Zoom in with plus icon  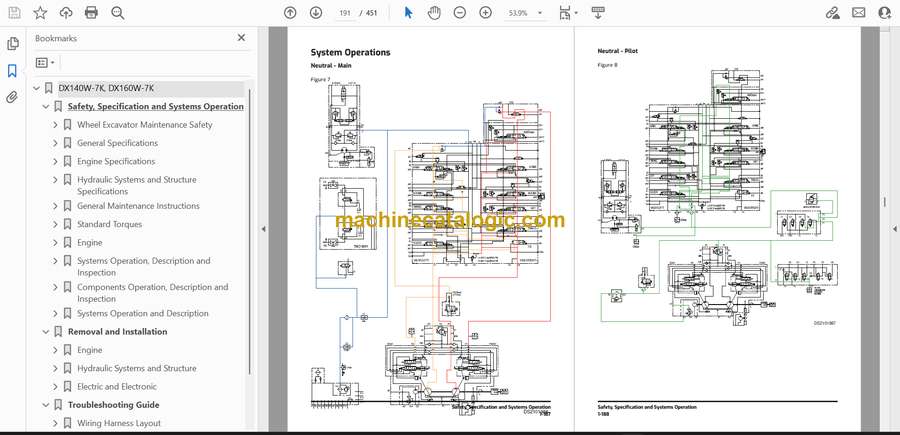pos(486,13)
